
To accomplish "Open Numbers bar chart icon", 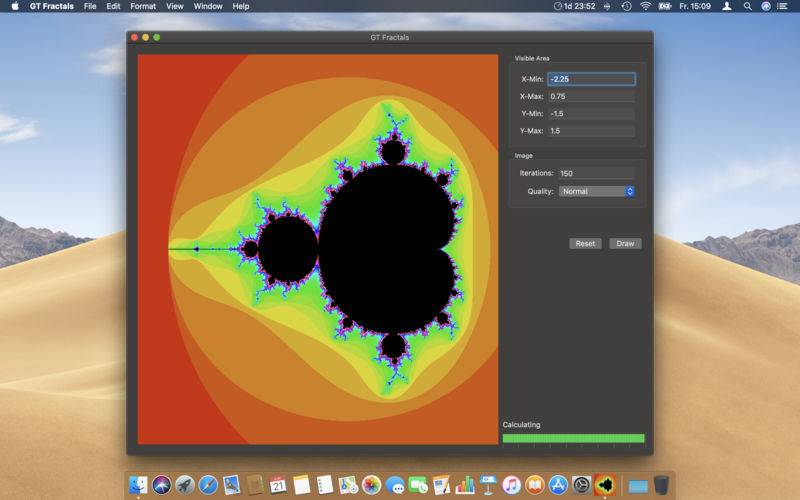I will [465, 485].
